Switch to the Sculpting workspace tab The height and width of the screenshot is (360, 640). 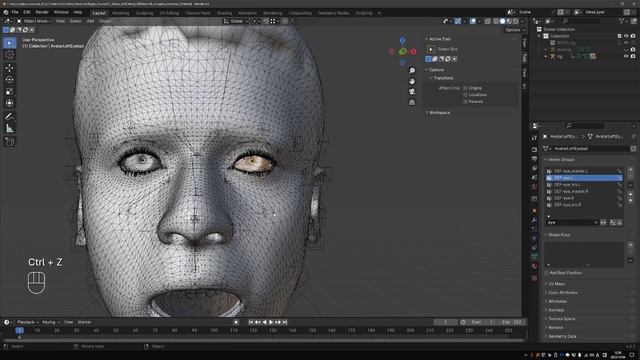[144, 13]
